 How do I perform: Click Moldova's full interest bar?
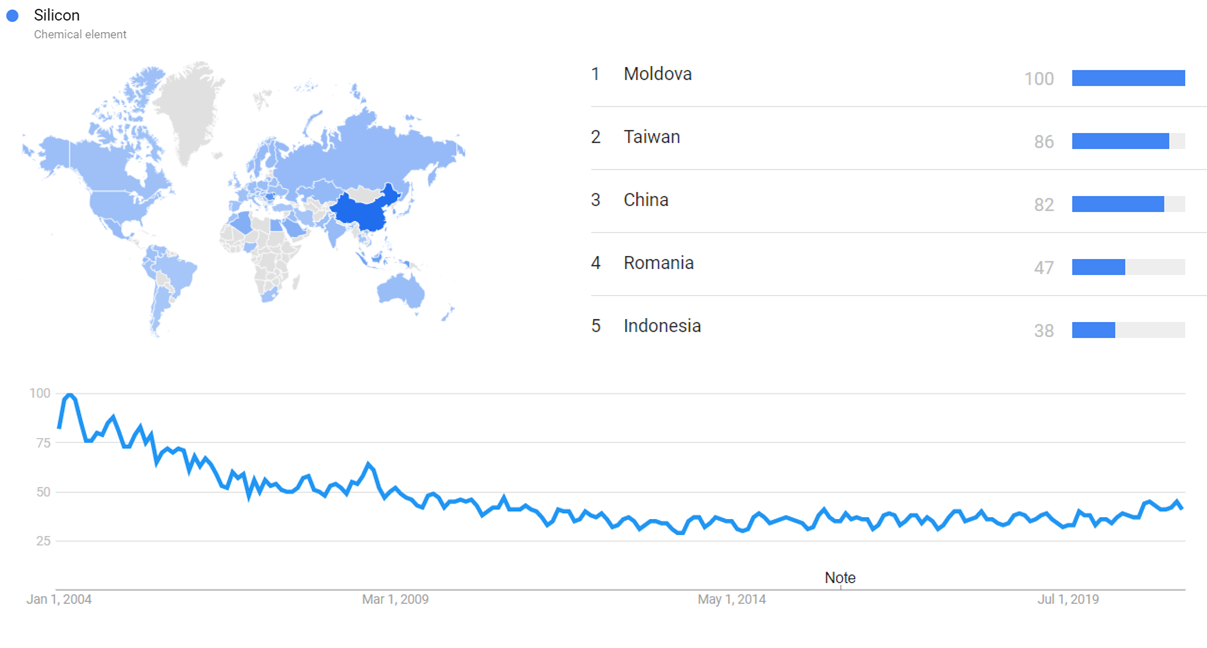1128,78
